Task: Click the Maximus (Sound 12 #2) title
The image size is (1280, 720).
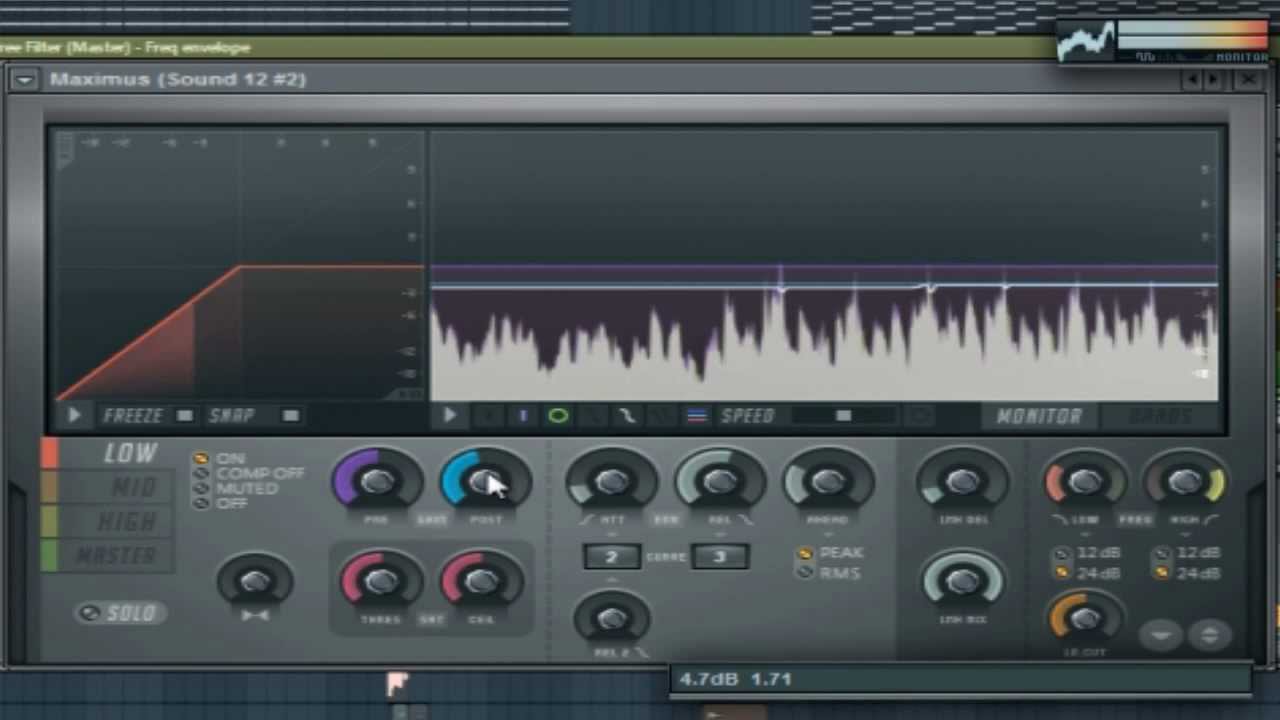Action: point(178,79)
